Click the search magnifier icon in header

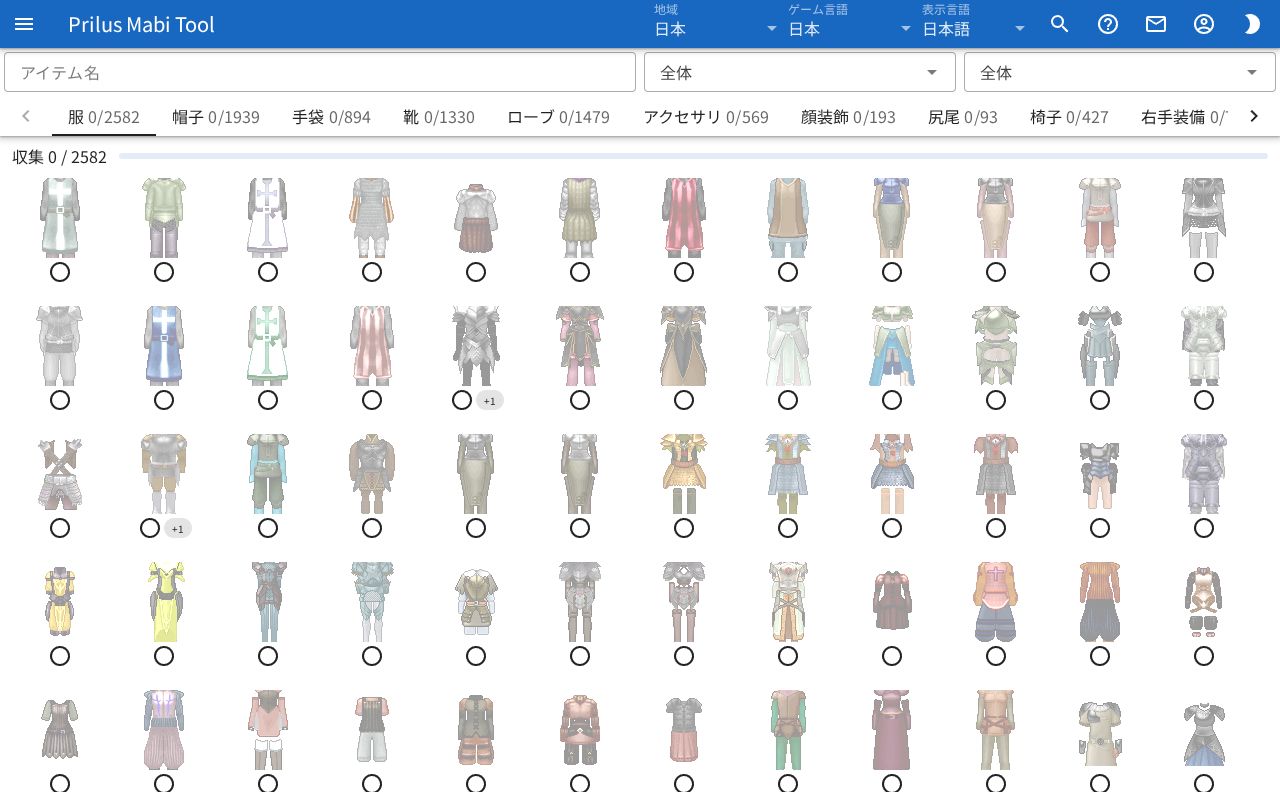tap(1060, 24)
